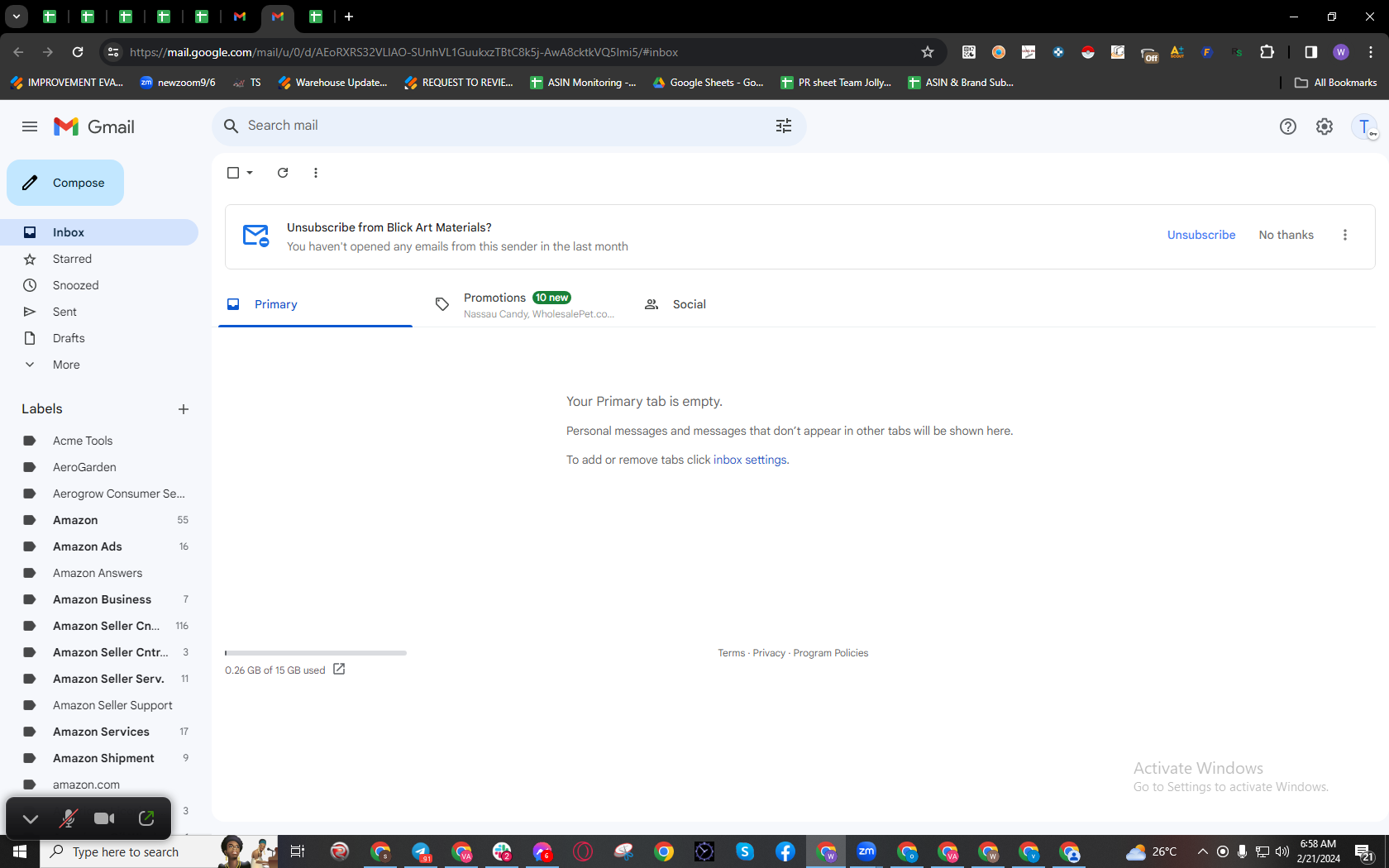Switch to the Primary tab
The width and height of the screenshot is (1389, 868).
[315, 304]
